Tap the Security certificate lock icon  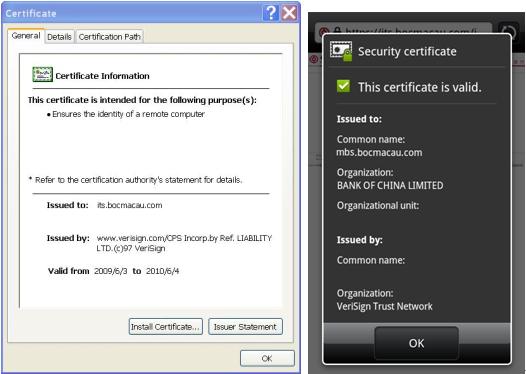341,51
